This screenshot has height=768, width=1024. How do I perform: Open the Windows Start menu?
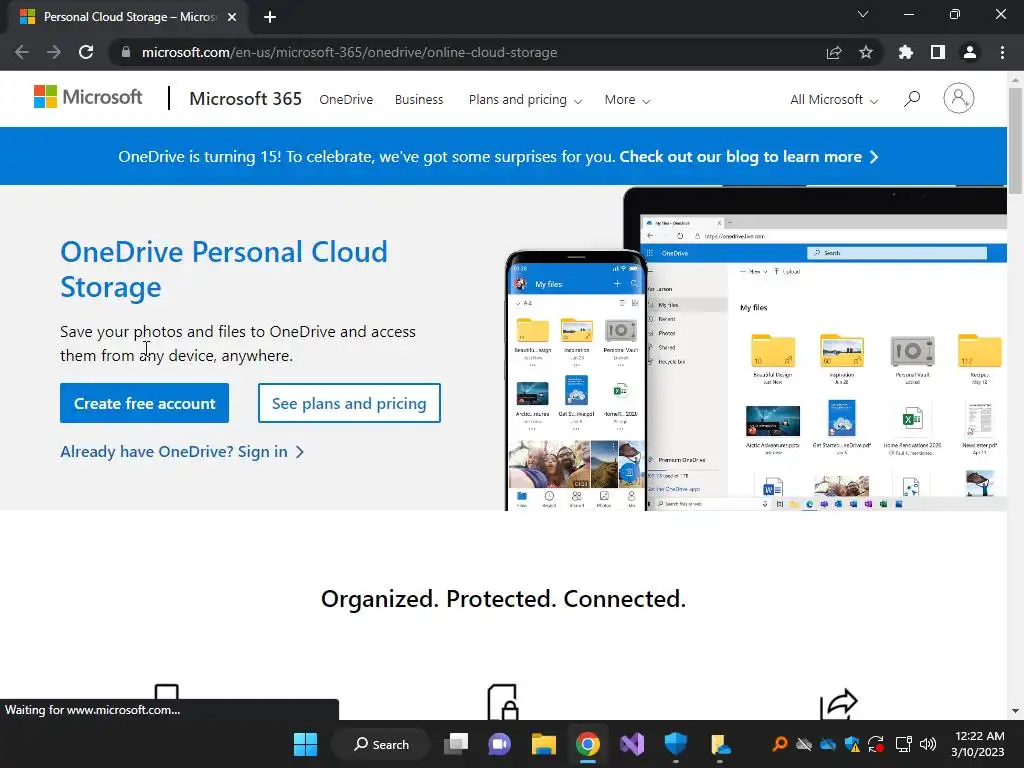306,744
